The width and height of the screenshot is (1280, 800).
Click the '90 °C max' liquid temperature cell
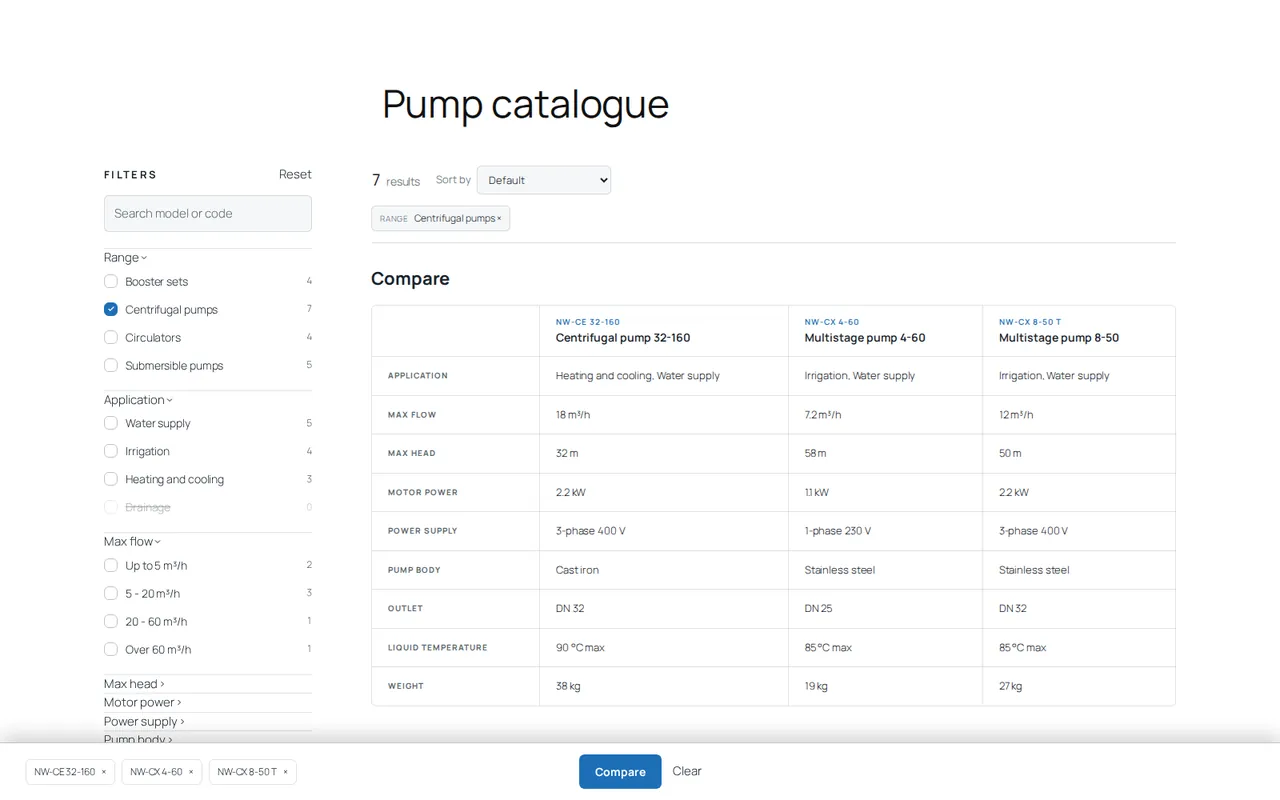(x=580, y=648)
